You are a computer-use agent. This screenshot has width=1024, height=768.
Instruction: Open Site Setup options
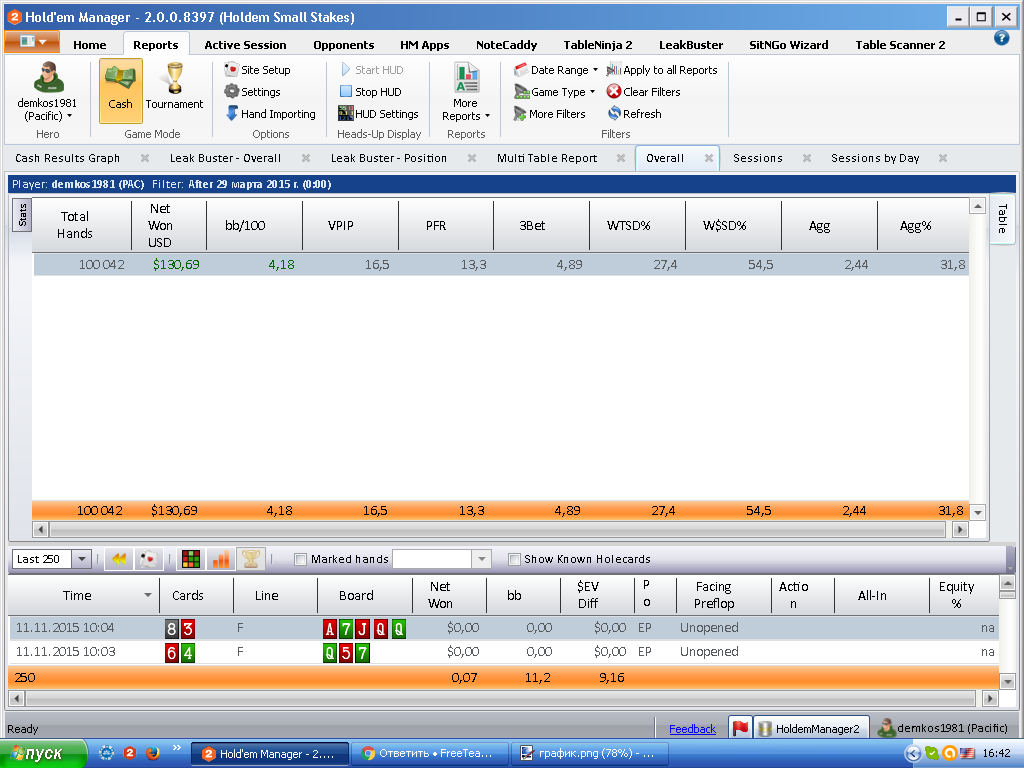257,70
